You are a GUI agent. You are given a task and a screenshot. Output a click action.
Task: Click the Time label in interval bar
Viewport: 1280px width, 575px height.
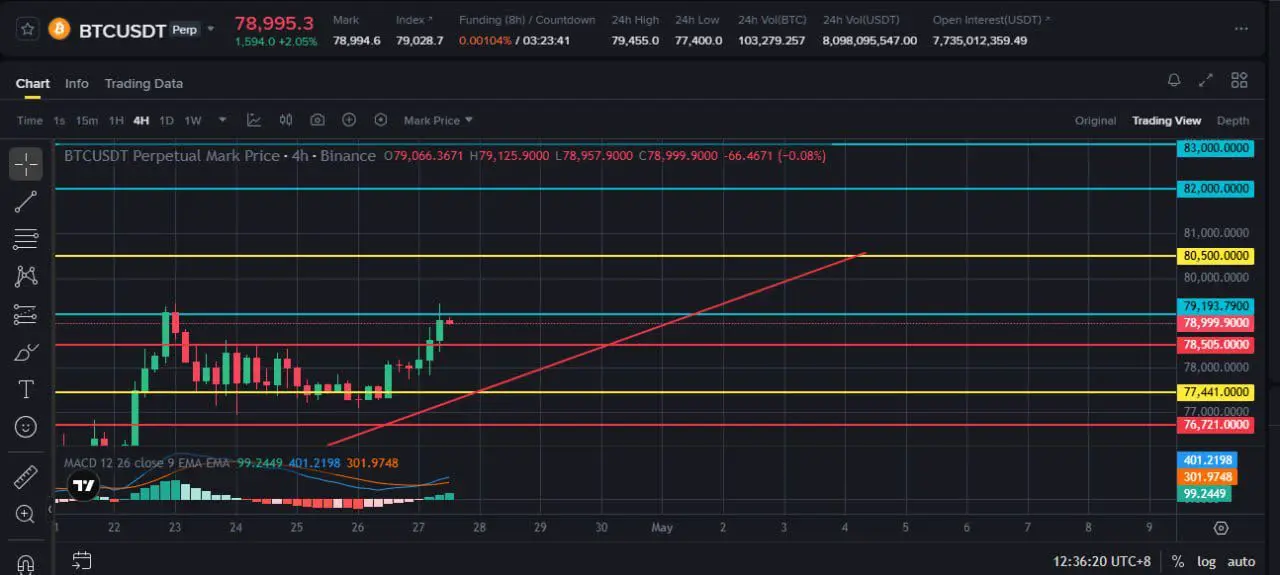point(30,120)
